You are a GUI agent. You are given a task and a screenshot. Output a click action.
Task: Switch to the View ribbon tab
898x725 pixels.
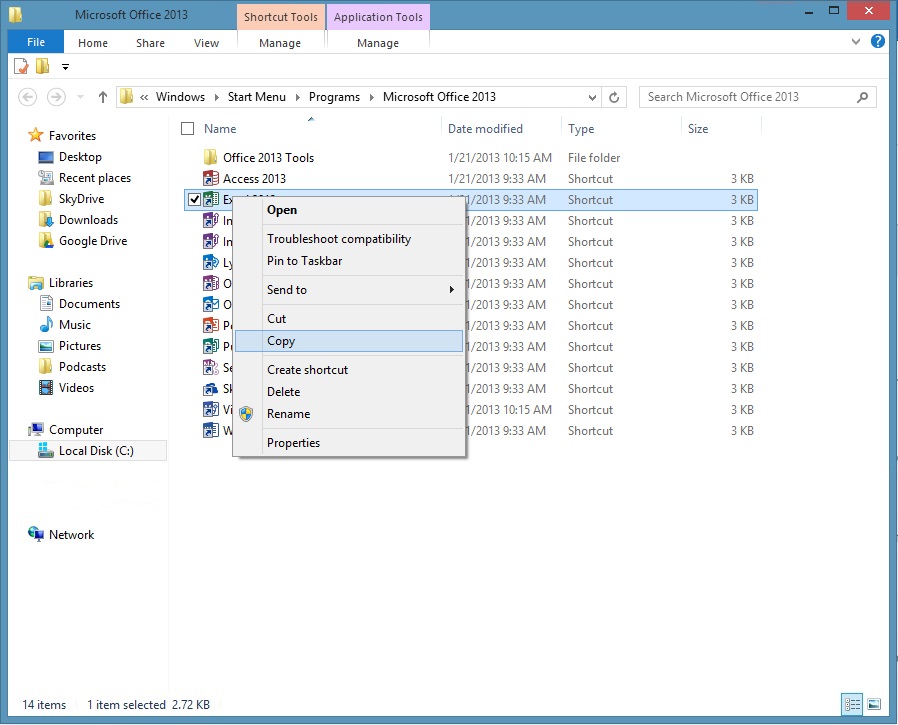[x=206, y=43]
